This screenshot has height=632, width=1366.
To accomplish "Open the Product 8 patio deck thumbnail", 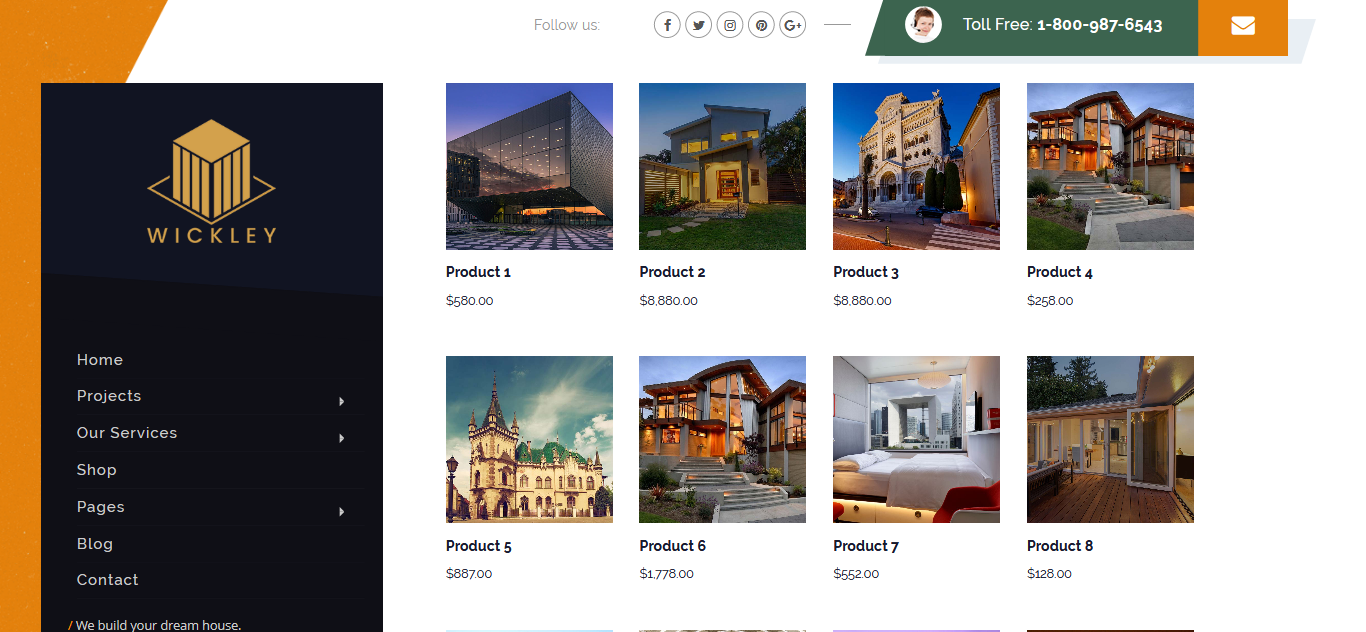I will tap(1110, 439).
